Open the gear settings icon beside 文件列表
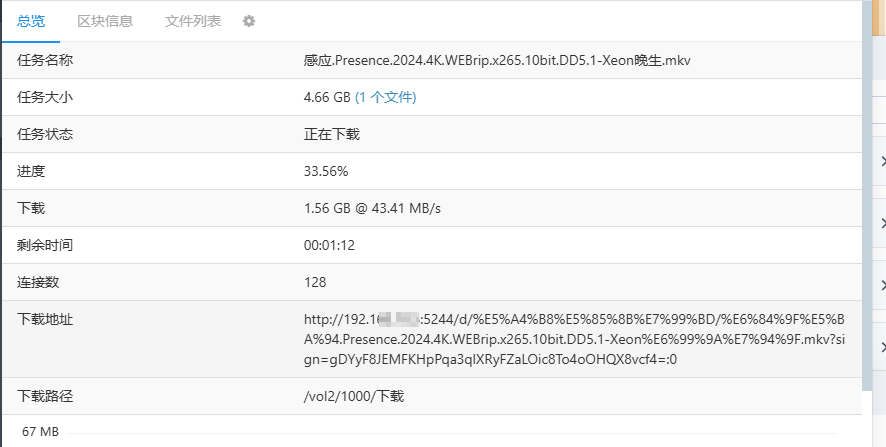886x447 pixels. [249, 21]
